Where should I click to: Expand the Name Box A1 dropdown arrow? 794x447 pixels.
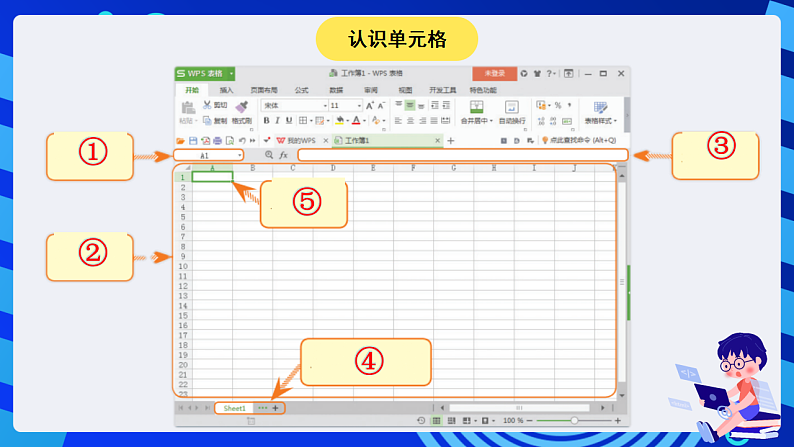[x=240, y=155]
